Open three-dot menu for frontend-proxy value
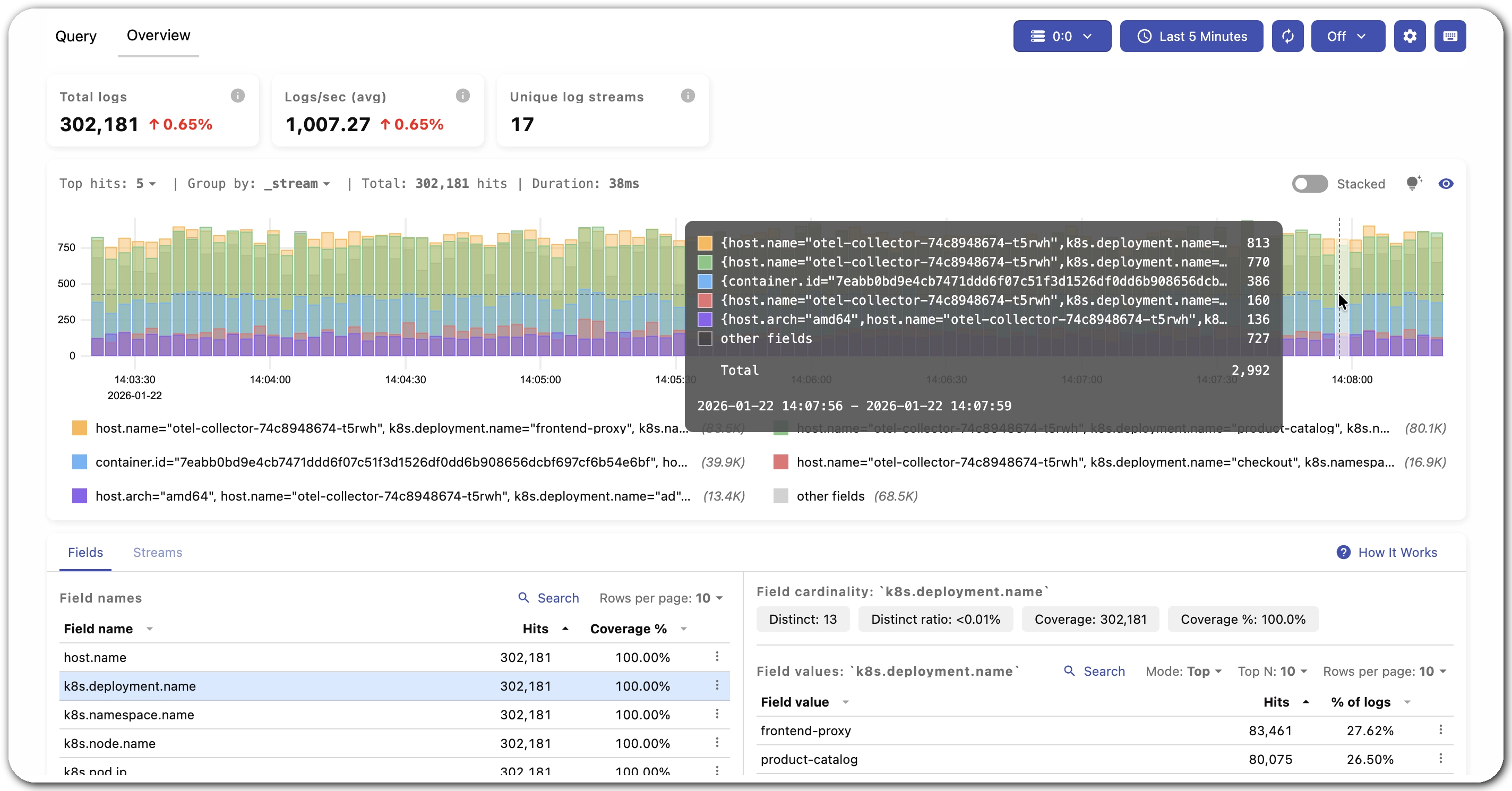Image resolution: width=1512 pixels, height=791 pixels. pyautogui.click(x=1440, y=730)
